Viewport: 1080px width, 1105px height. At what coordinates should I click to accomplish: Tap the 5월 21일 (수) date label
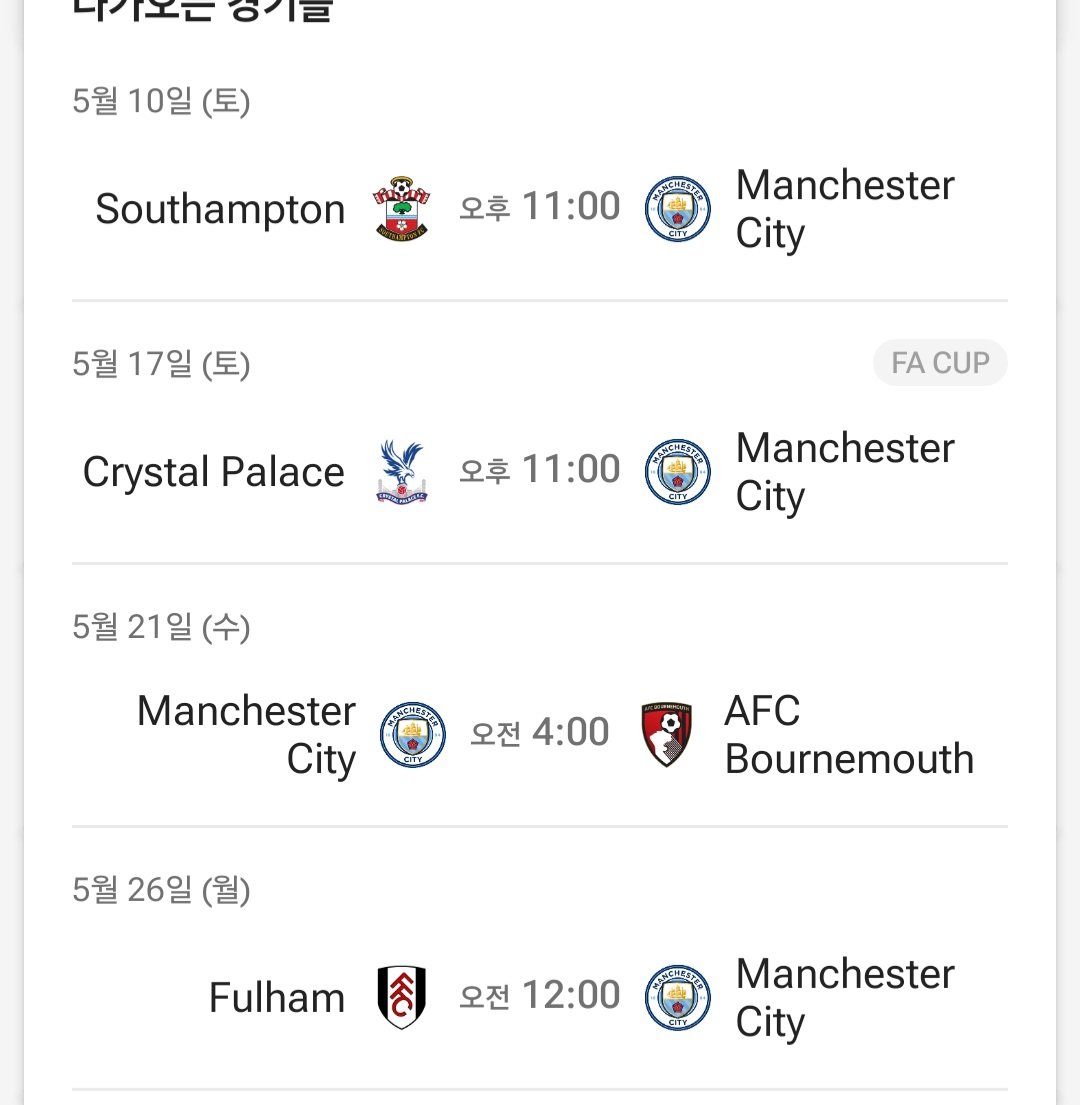[x=161, y=627]
